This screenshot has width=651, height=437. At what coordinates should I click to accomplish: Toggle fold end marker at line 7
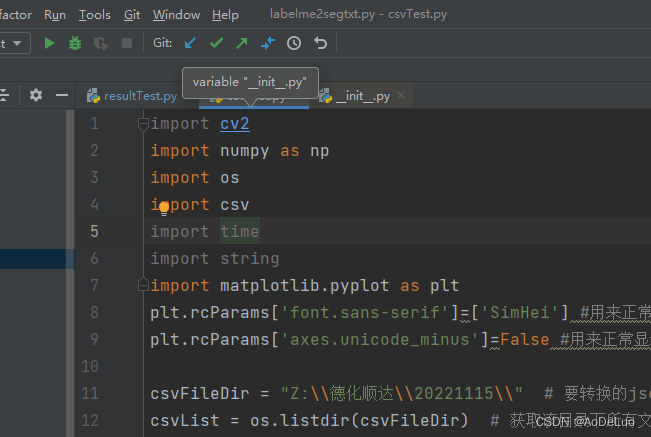pyautogui.click(x=143, y=284)
